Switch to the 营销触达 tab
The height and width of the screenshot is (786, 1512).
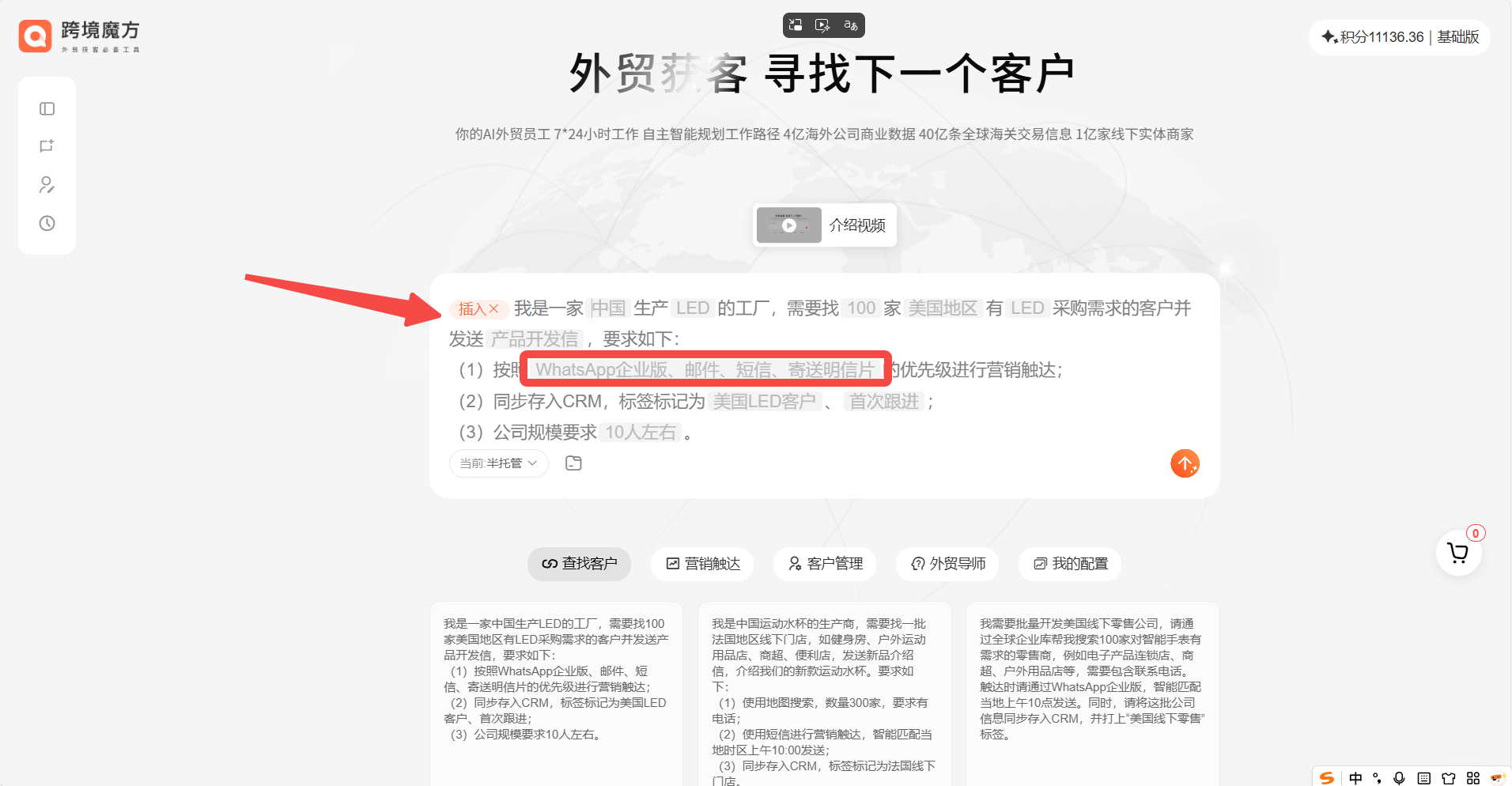(702, 564)
